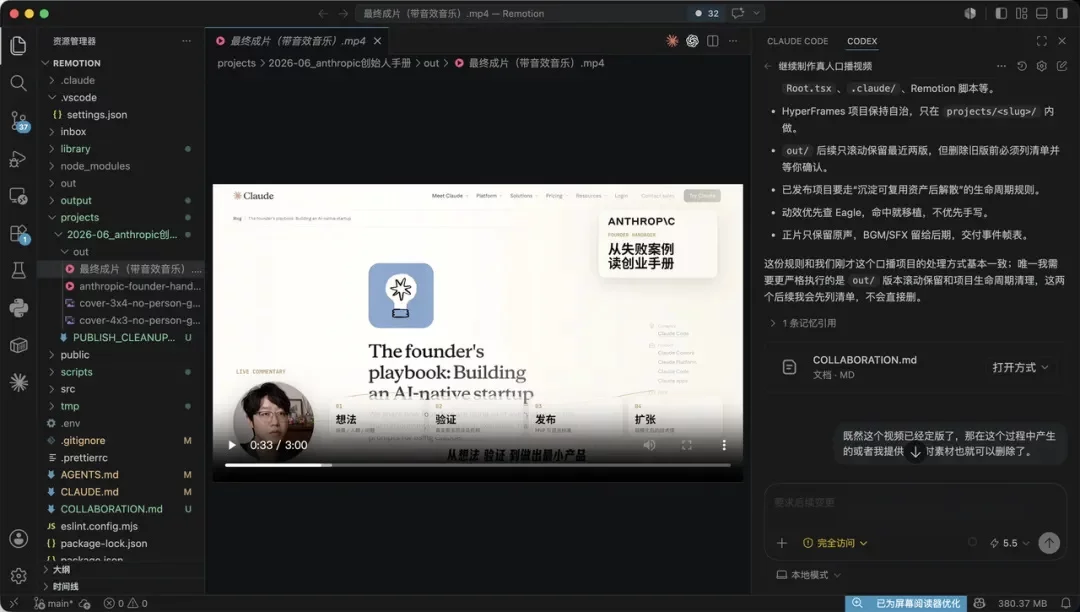
Task: Maximize the Codex side panel
Action: click(1041, 41)
